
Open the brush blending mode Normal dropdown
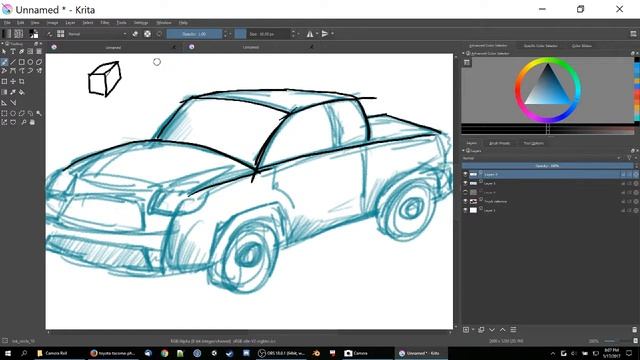97,34
